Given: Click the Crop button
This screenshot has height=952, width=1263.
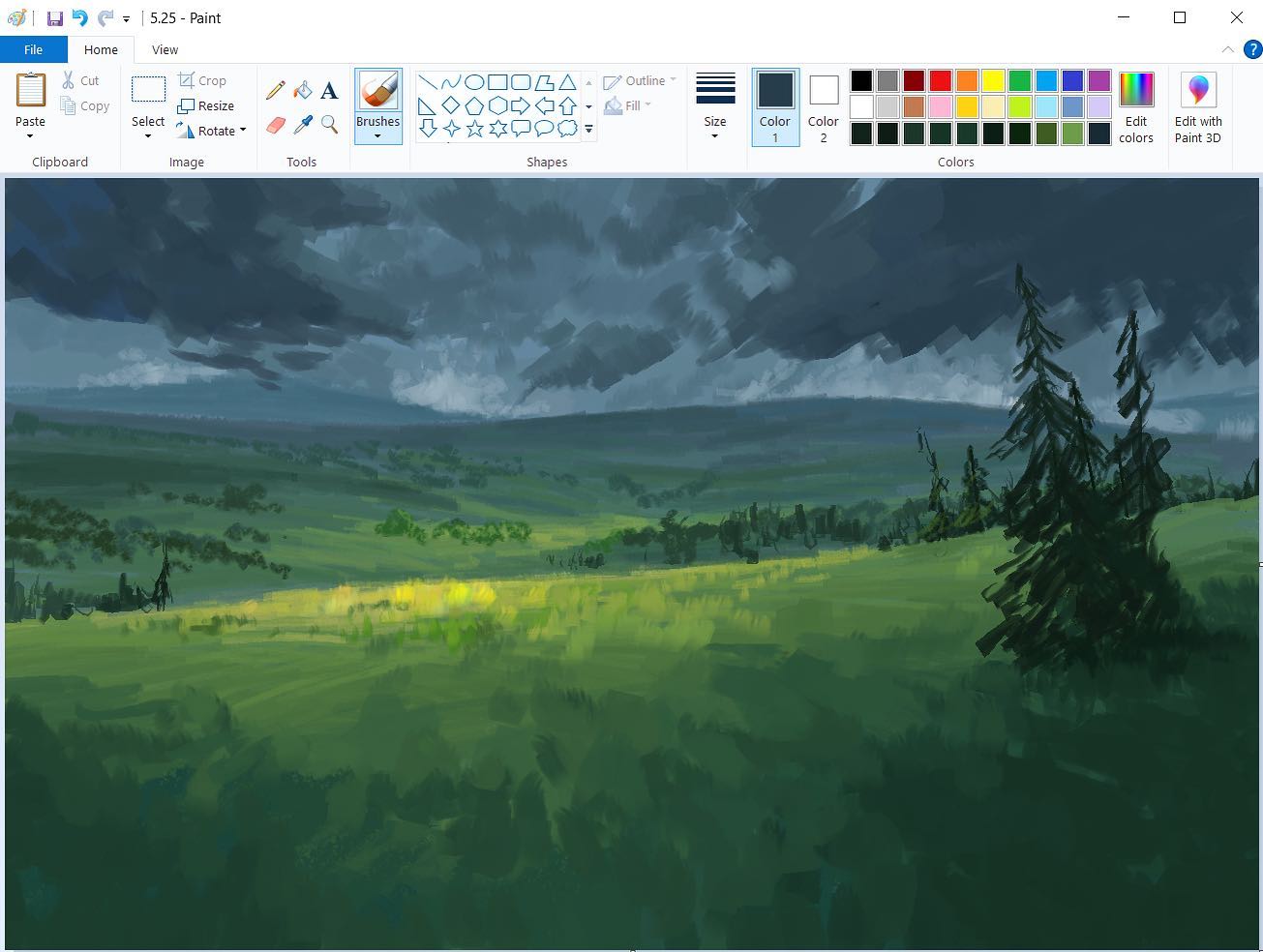Looking at the screenshot, I should [202, 80].
